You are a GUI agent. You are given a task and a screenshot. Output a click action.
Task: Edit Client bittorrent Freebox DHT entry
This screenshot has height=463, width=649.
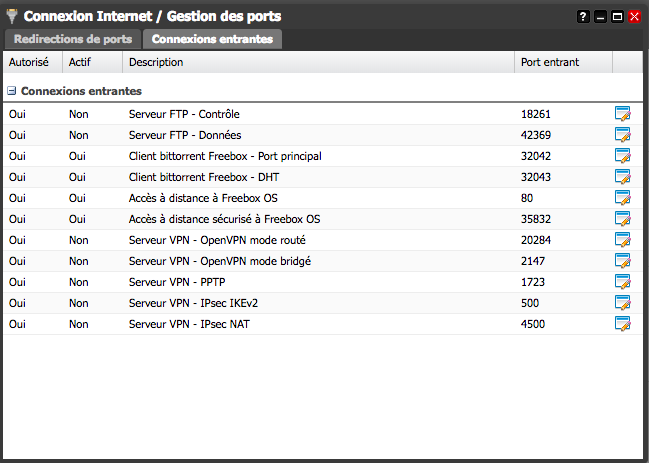[623, 177]
